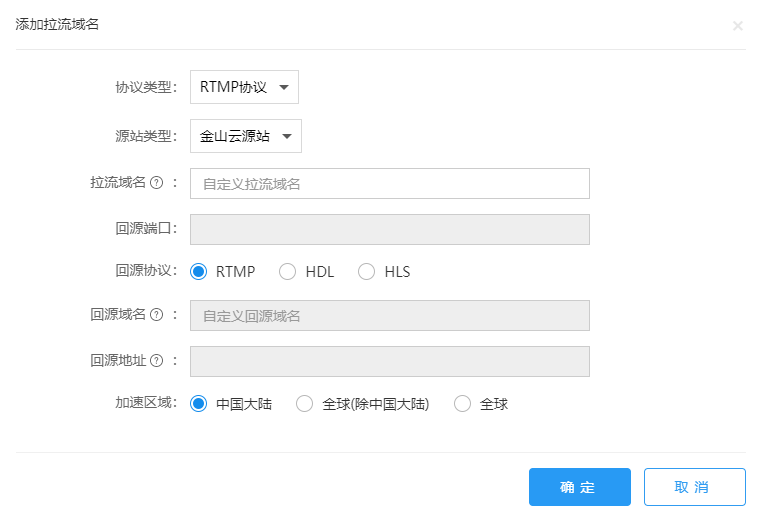Select RTMP as 回源协议

click(198, 272)
